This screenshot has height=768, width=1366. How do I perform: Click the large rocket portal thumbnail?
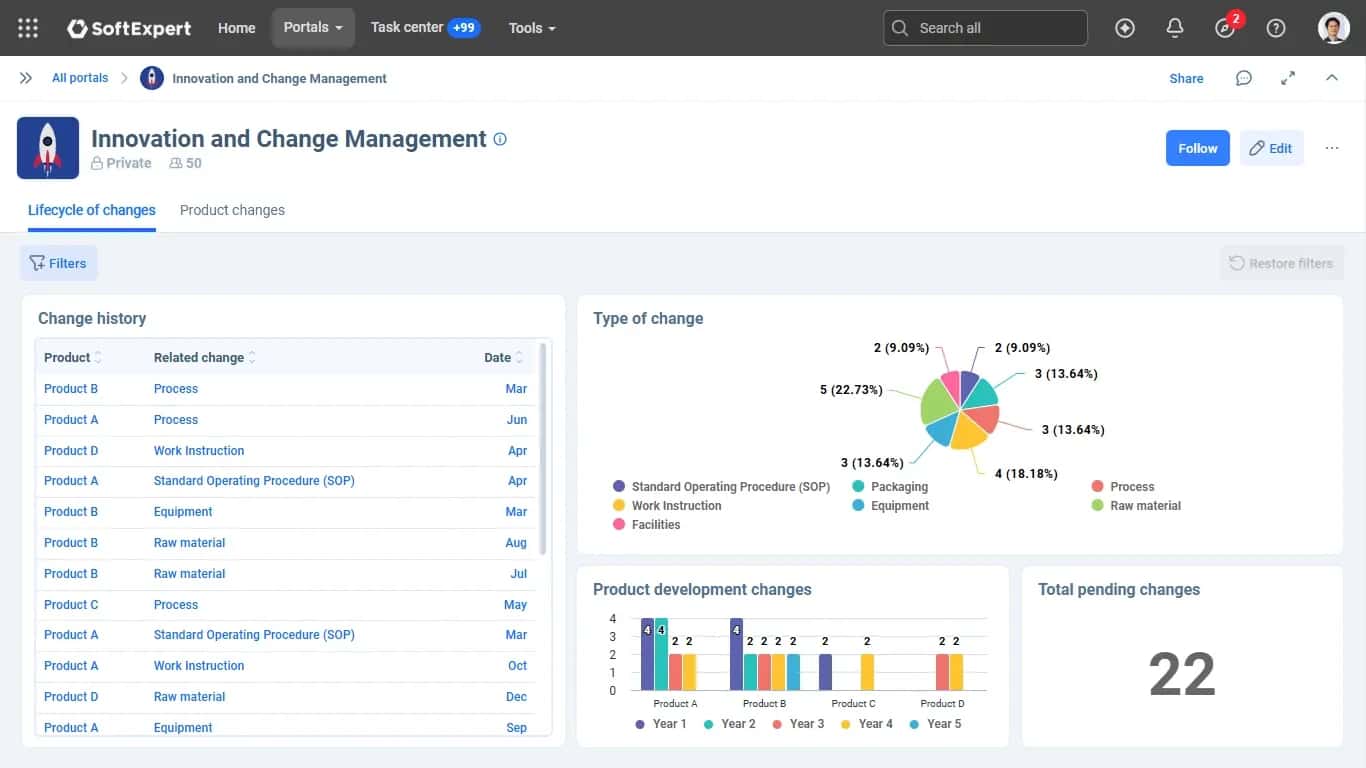tap(48, 148)
